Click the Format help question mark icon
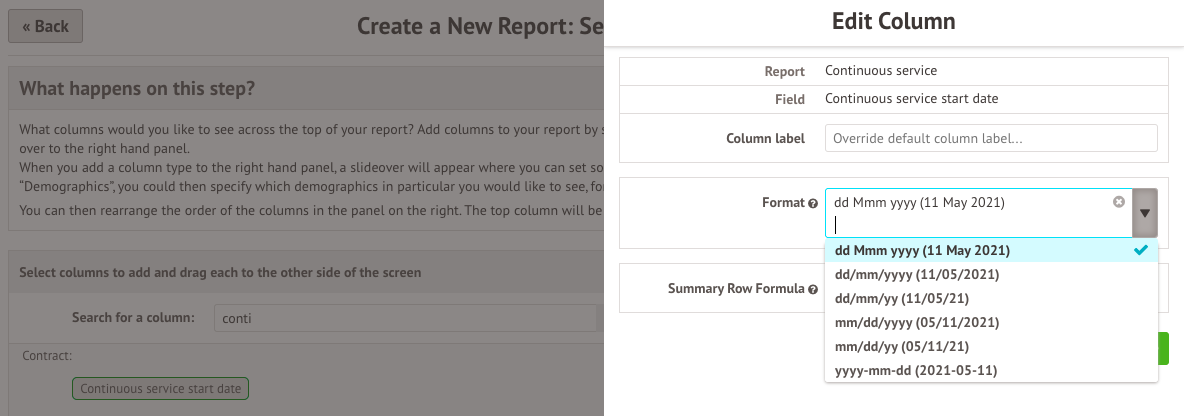Image resolution: width=1184 pixels, height=416 pixels. [x=813, y=203]
